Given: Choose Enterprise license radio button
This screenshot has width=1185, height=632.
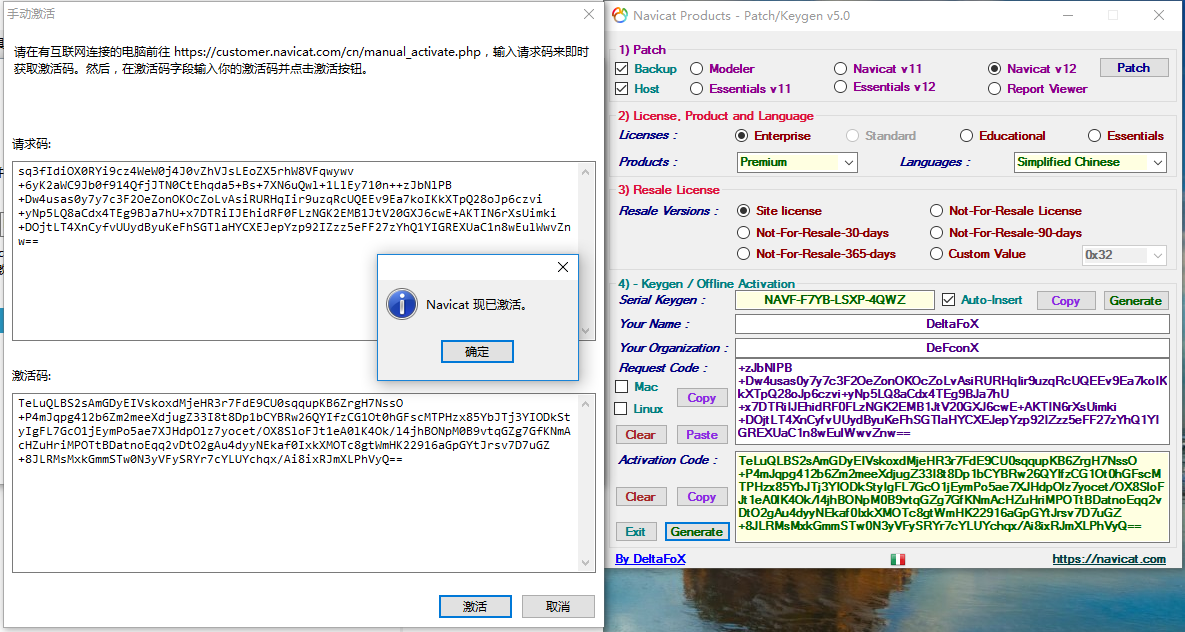Looking at the screenshot, I should click(742, 136).
